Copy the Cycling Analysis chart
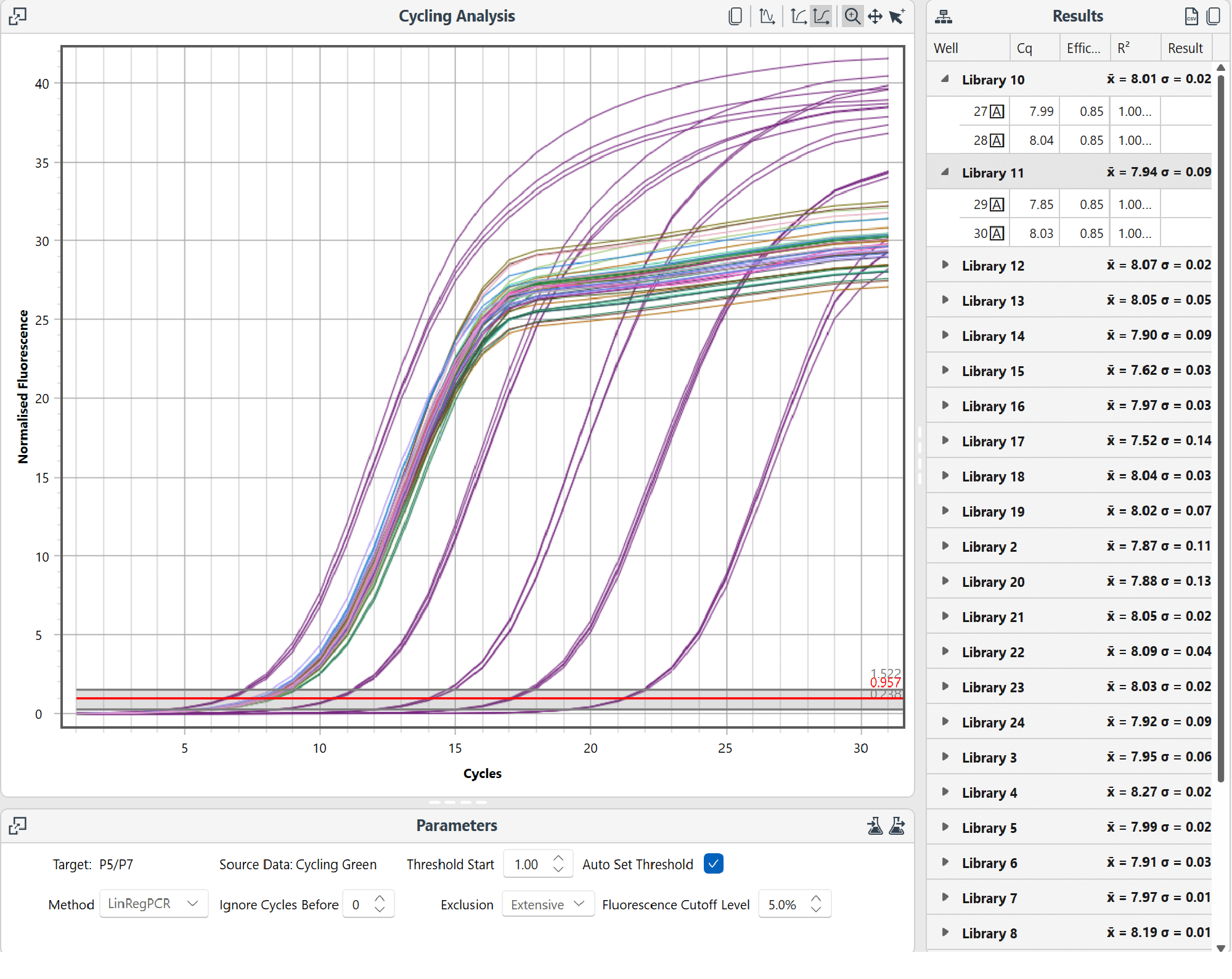 click(x=735, y=16)
